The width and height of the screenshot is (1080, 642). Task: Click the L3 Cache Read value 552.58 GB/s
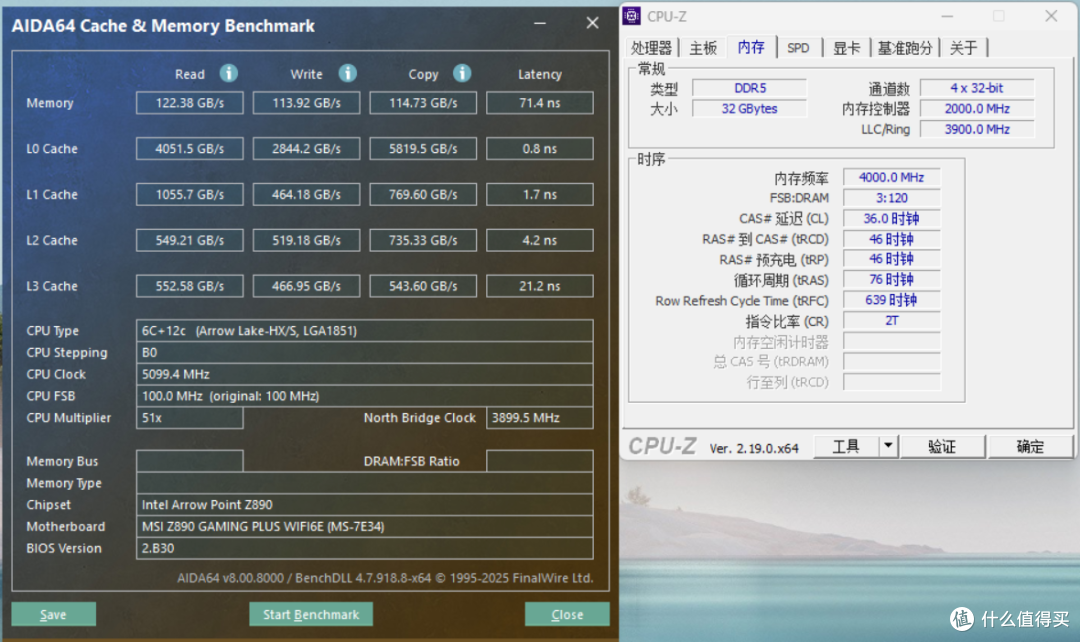[x=189, y=286]
